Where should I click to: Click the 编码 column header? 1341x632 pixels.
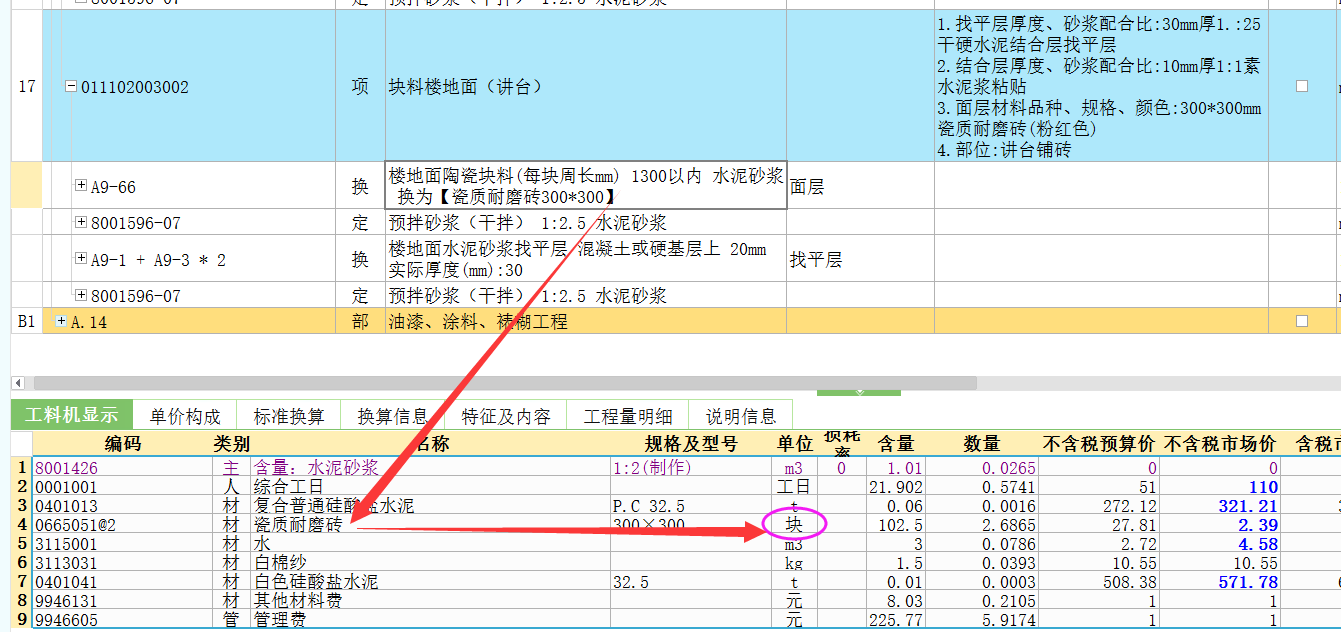tap(122, 444)
